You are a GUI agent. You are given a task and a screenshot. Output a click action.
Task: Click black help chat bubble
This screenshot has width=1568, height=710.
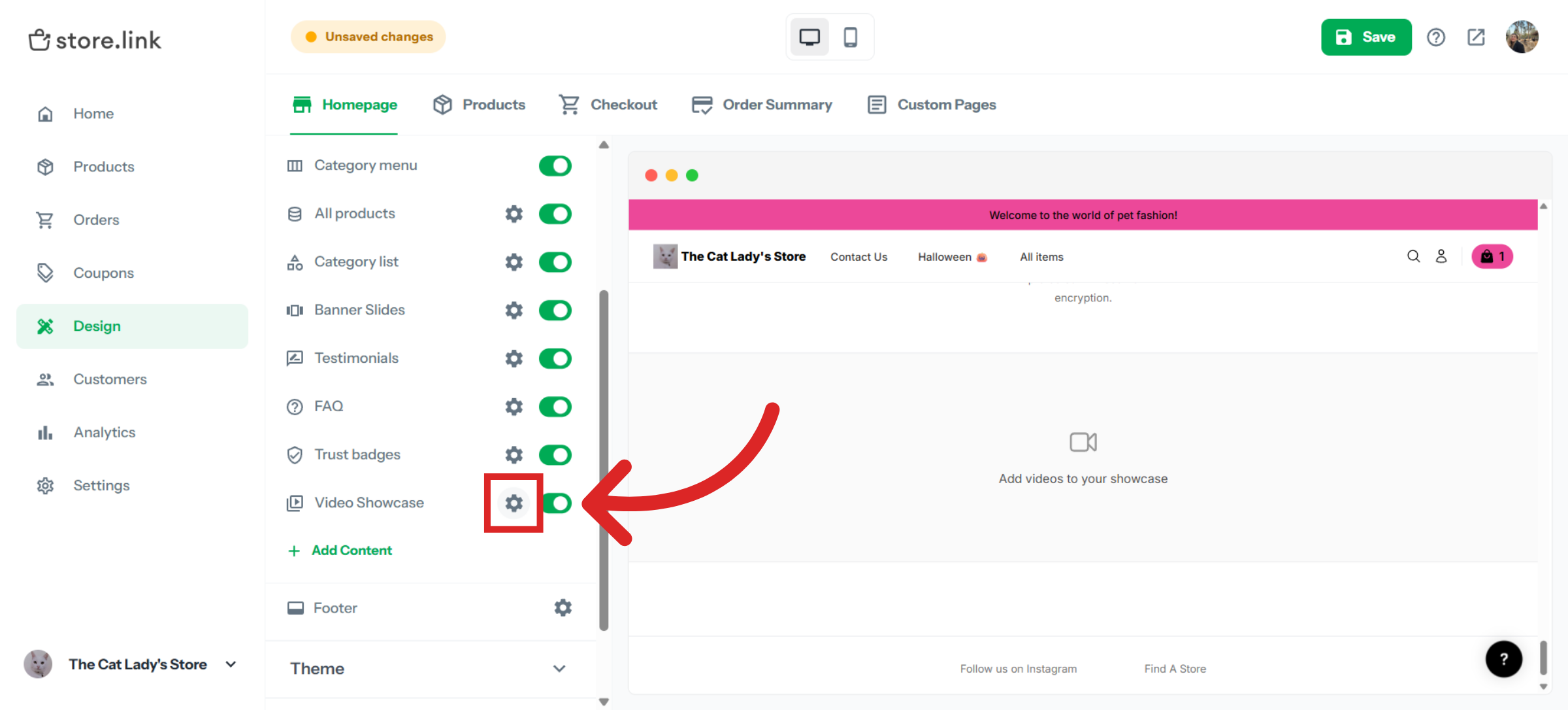(x=1503, y=659)
